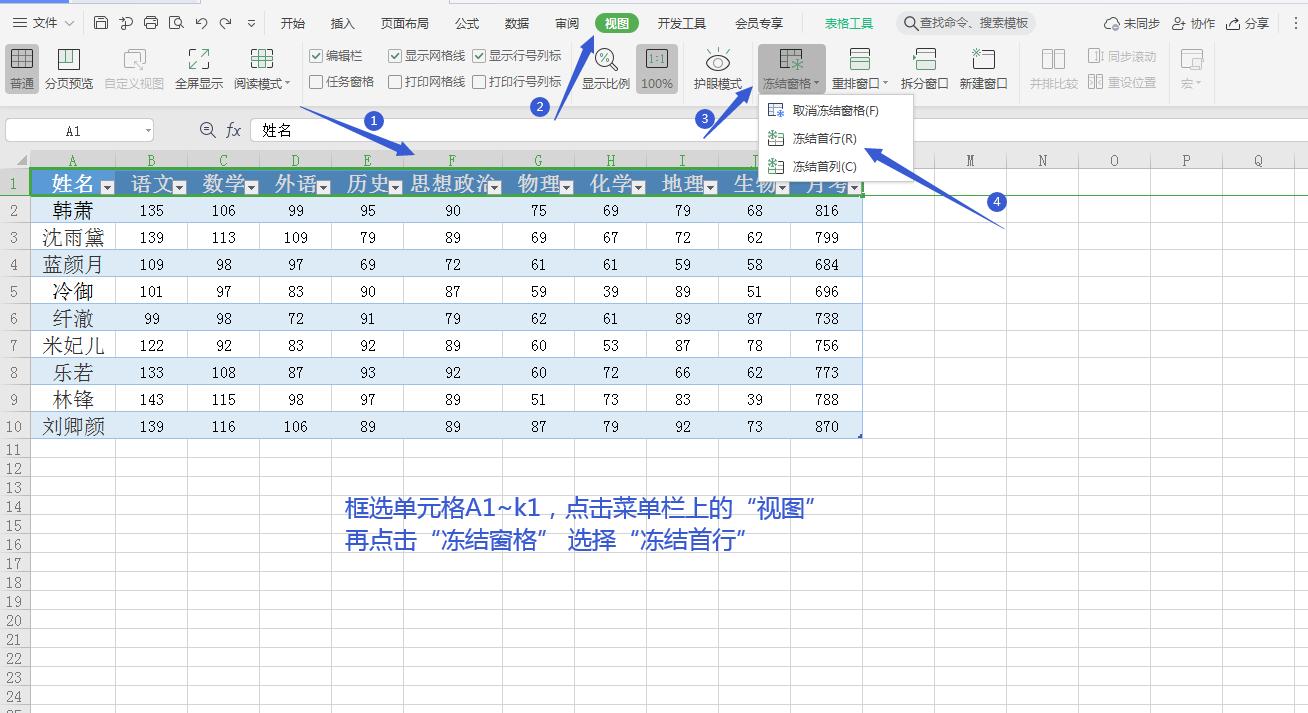
Task: Enable 任务窗格 task pane checkbox
Action: [315, 82]
